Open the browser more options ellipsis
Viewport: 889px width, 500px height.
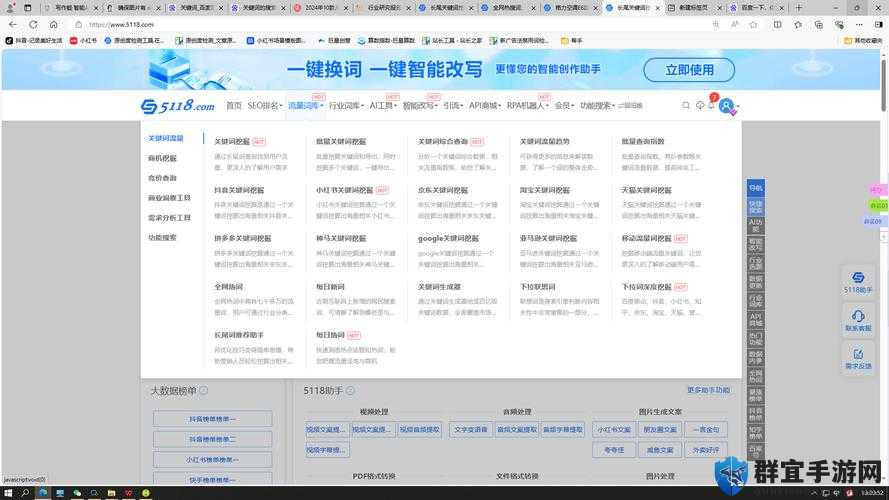pyautogui.click(x=859, y=24)
